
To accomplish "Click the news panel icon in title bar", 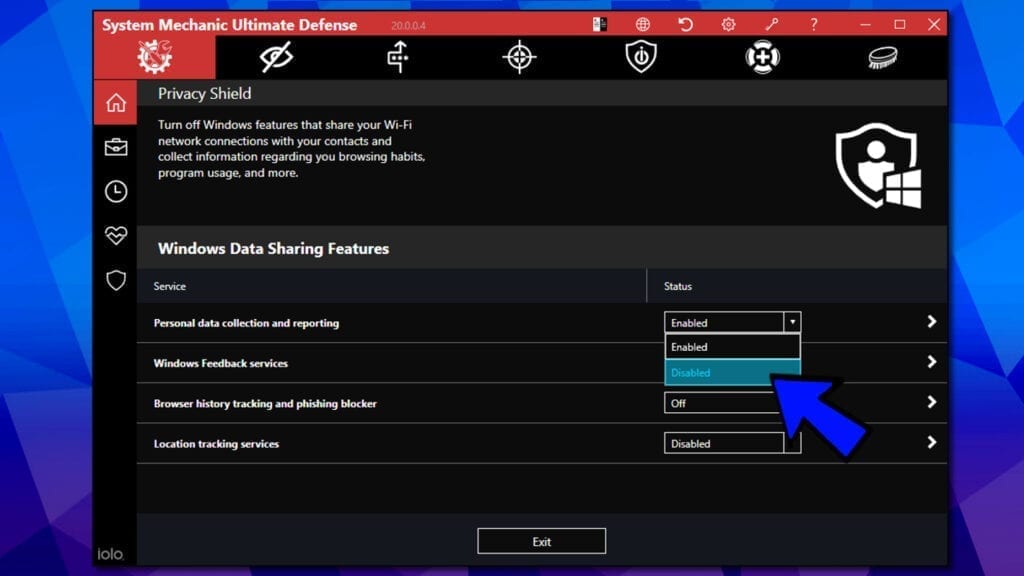I will point(600,25).
